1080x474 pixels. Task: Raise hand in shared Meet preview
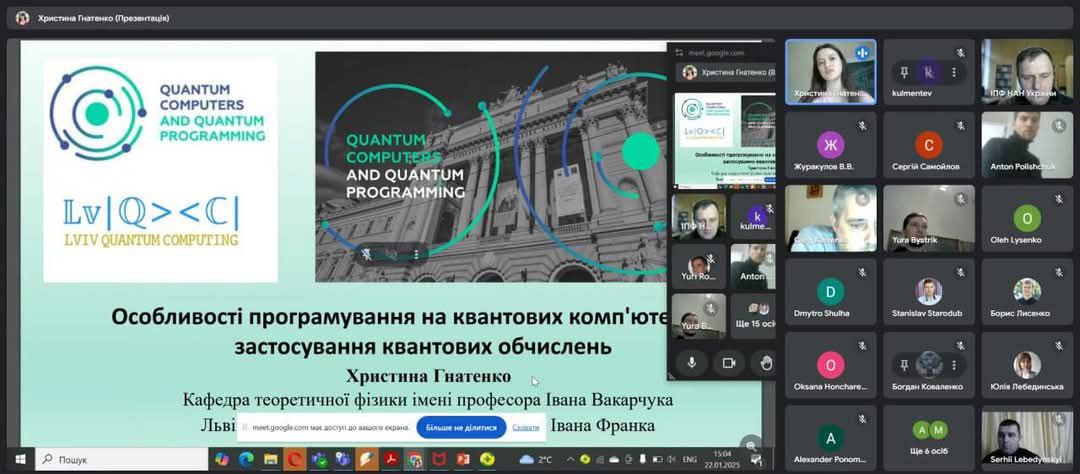pyautogui.click(x=764, y=362)
